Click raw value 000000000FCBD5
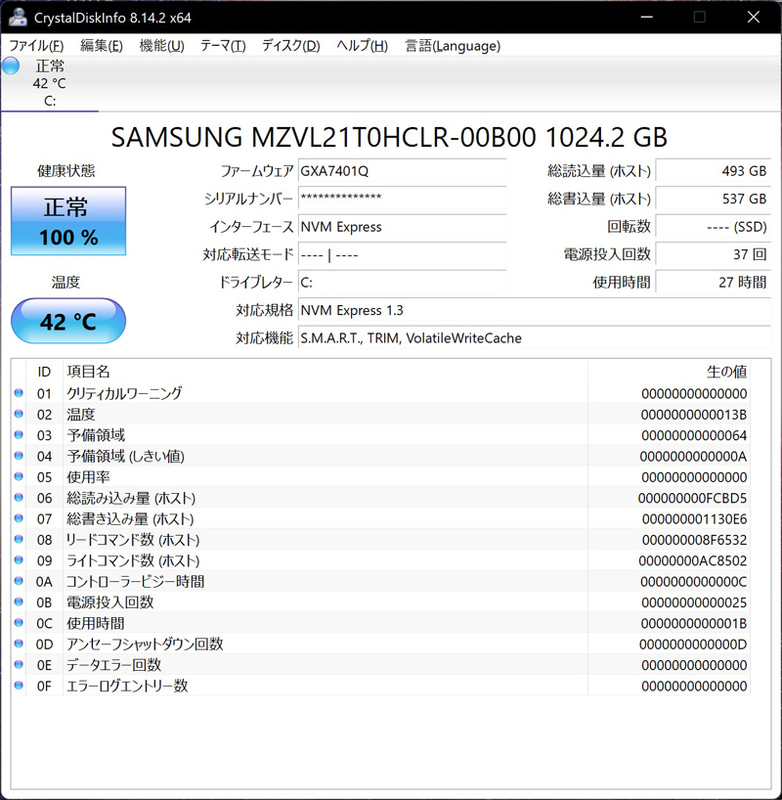This screenshot has width=782, height=800. click(x=692, y=498)
